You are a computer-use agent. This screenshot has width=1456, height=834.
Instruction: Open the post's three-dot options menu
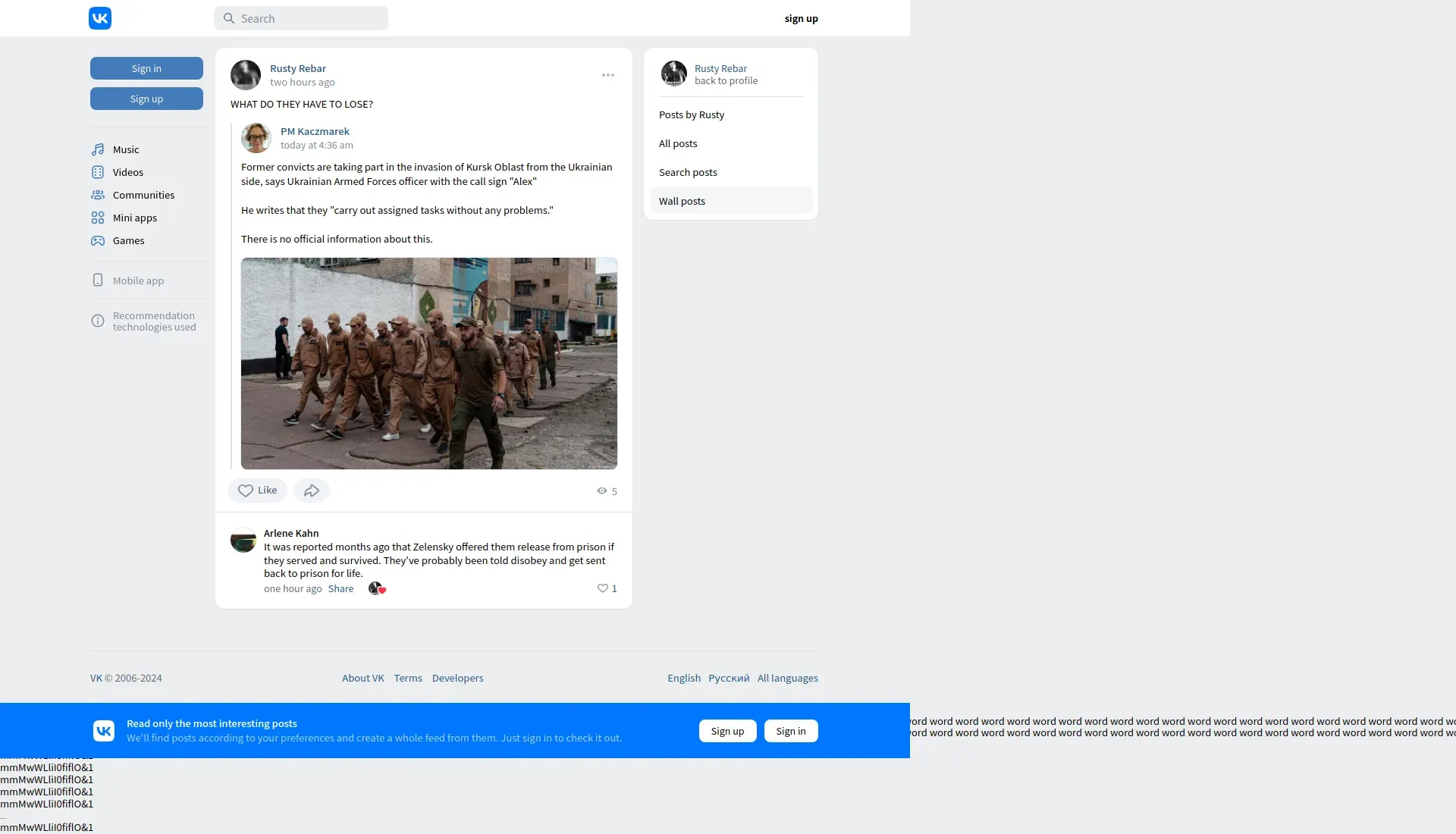pos(608,75)
